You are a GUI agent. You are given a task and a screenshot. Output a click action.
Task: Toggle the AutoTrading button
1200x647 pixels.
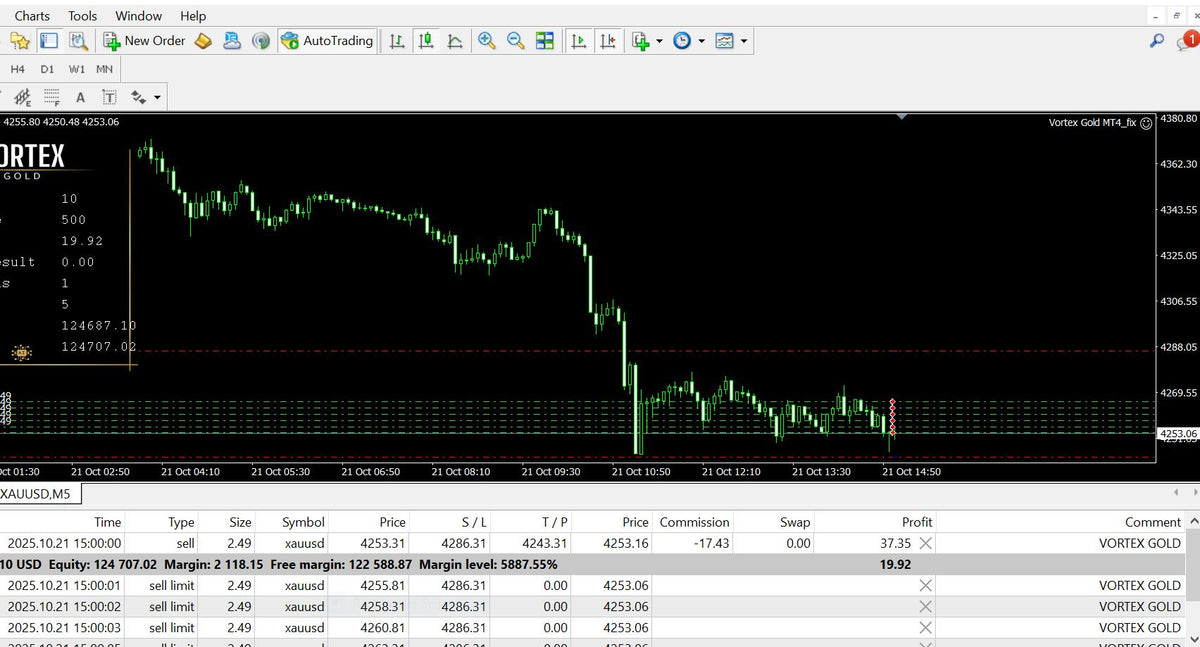coord(327,41)
